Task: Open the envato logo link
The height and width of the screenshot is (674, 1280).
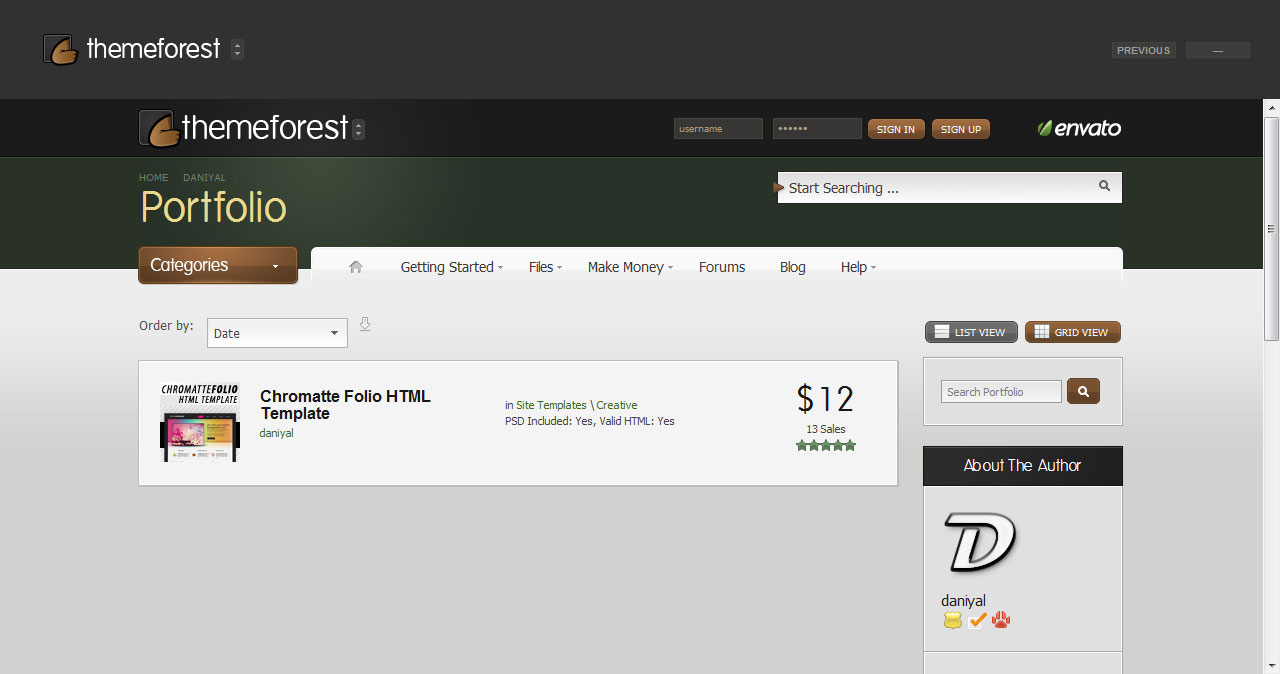Action: click(x=1079, y=128)
